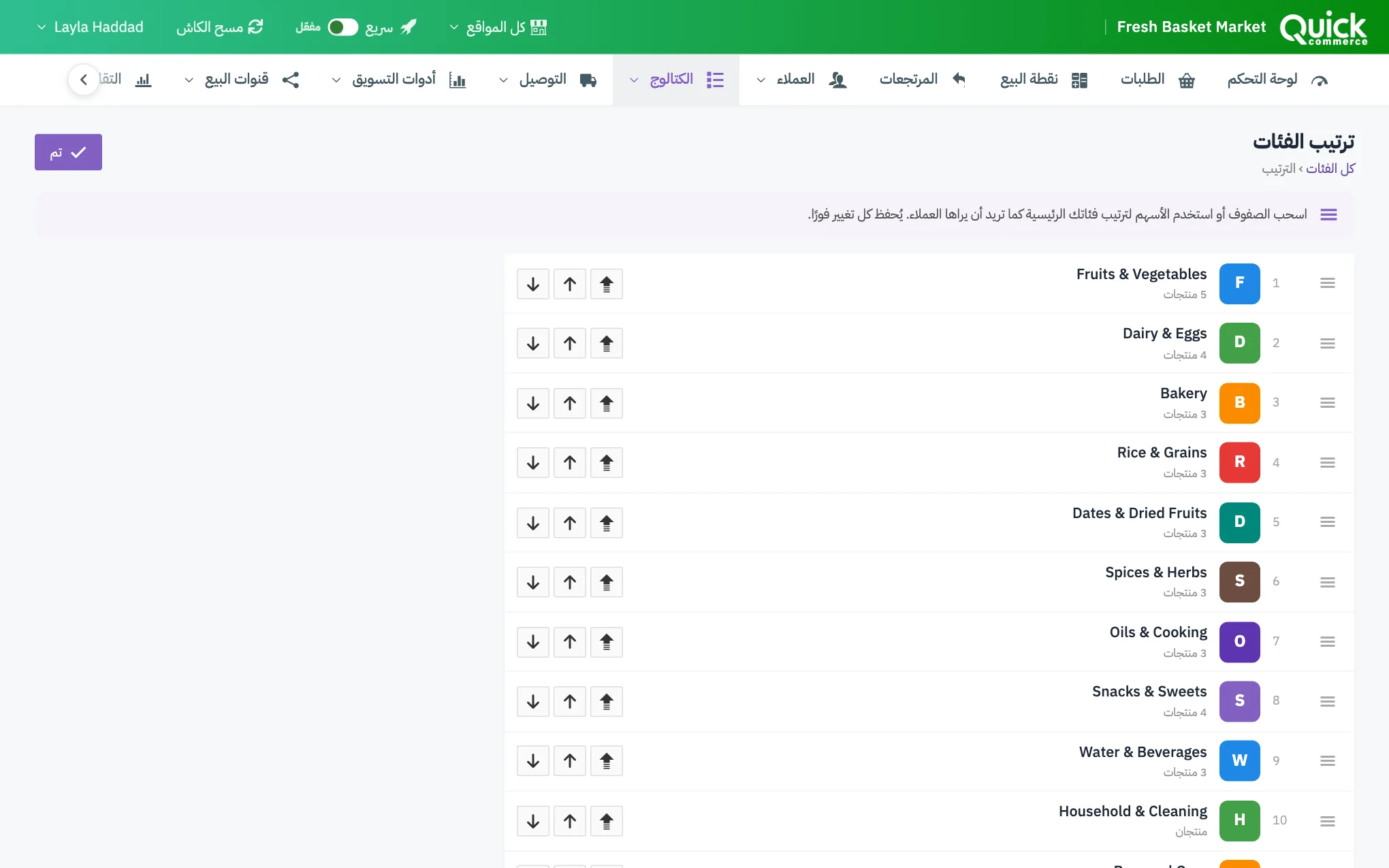Grab the drag handle for Fruits & Vegetables
This screenshot has height=868, width=1389.
click(x=1327, y=283)
